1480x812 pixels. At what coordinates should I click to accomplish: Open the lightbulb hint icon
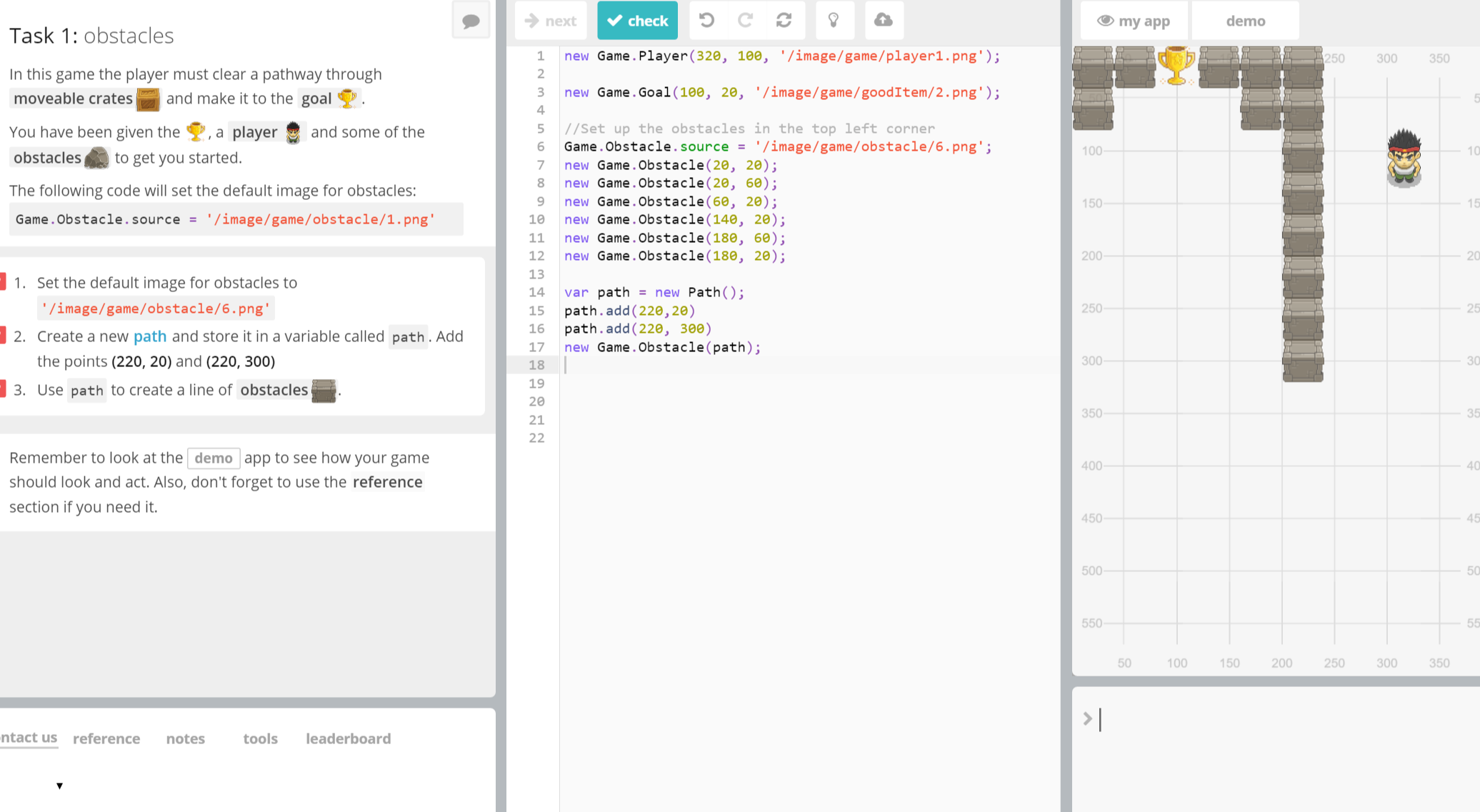(x=834, y=21)
